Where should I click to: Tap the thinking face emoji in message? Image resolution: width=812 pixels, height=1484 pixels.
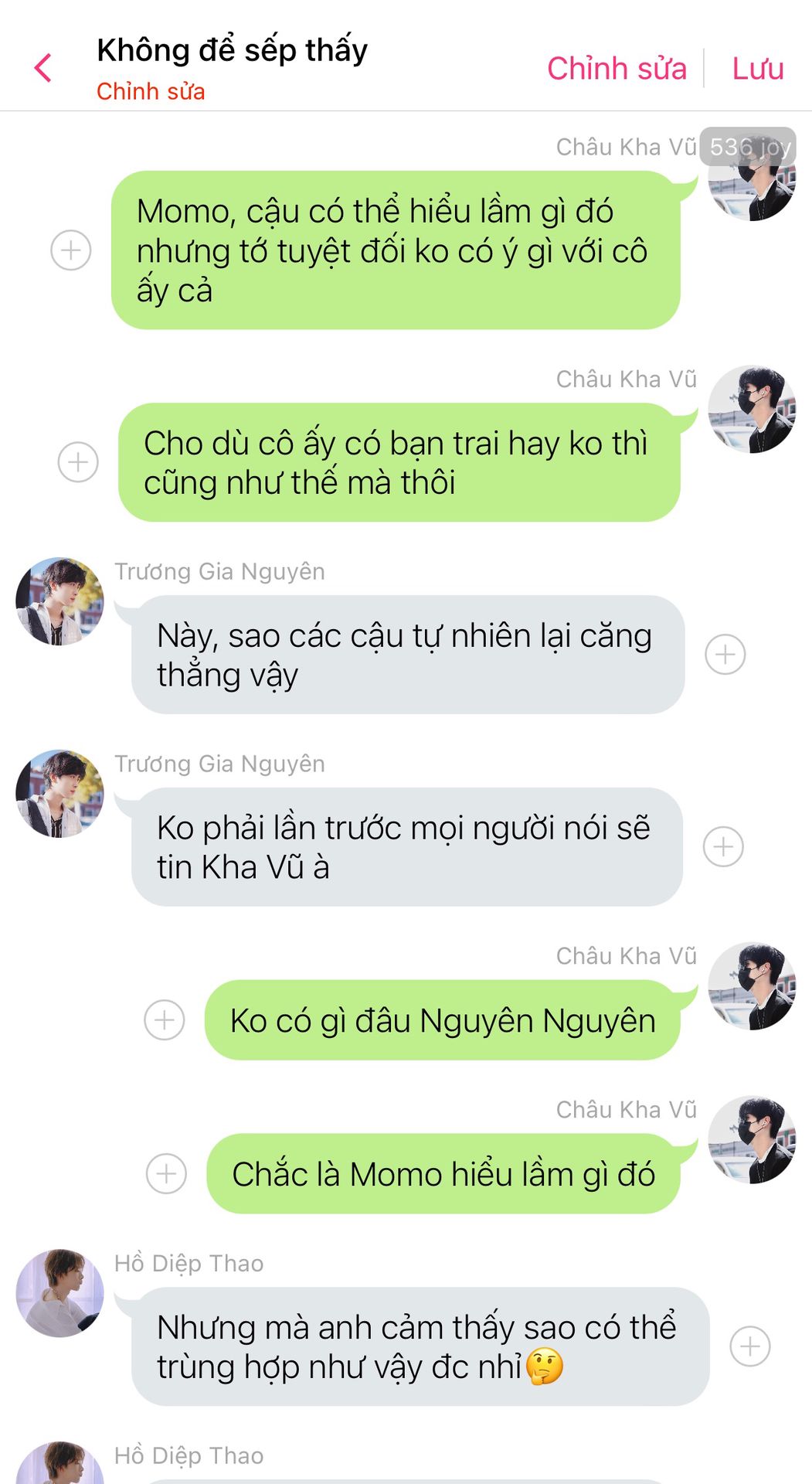point(545,1367)
